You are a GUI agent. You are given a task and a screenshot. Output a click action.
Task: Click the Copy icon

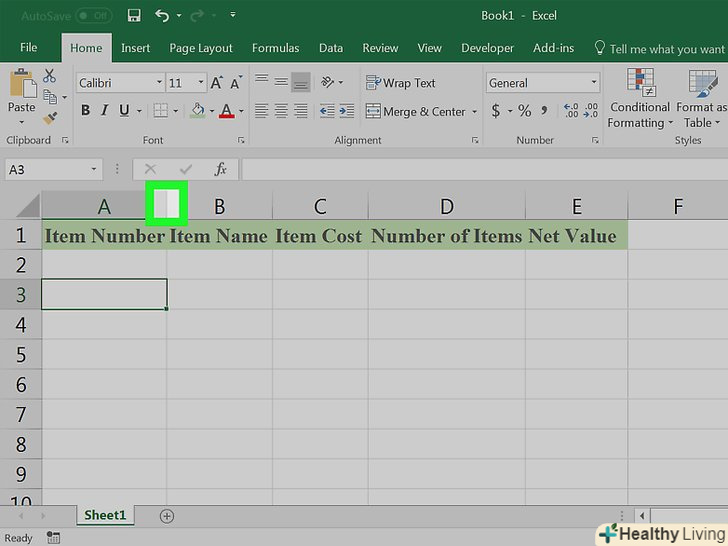[50, 97]
